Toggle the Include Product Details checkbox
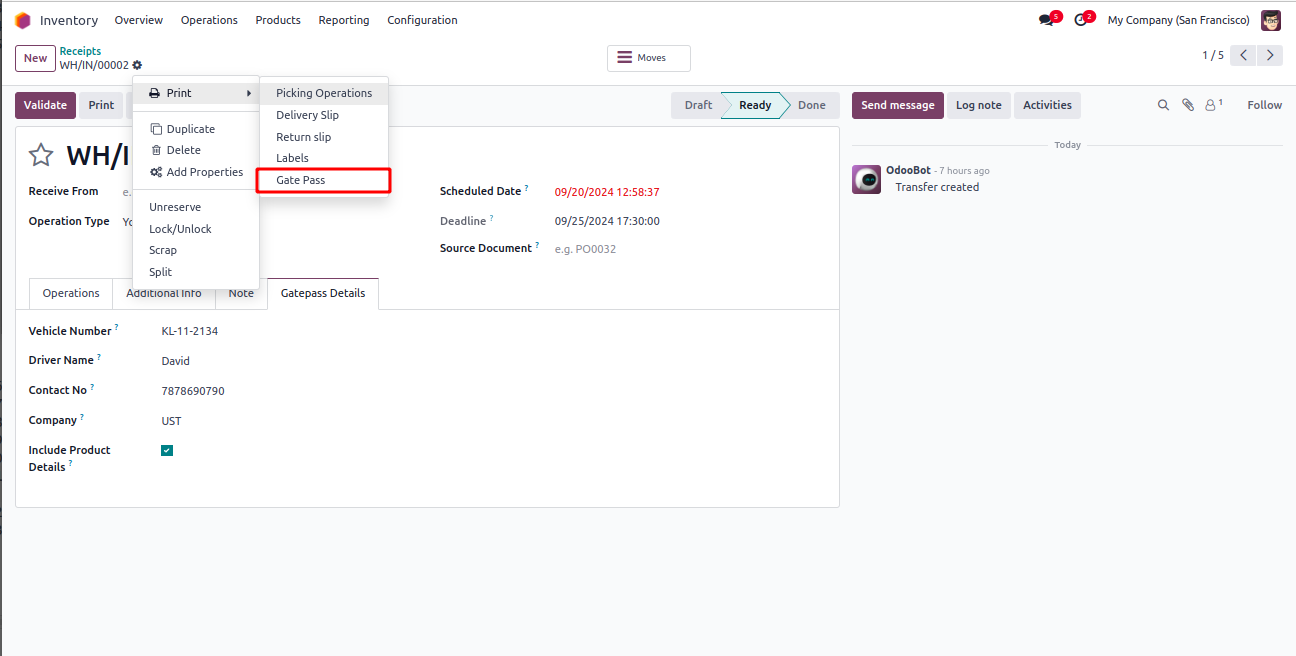This screenshot has height=656, width=1296. (167, 450)
